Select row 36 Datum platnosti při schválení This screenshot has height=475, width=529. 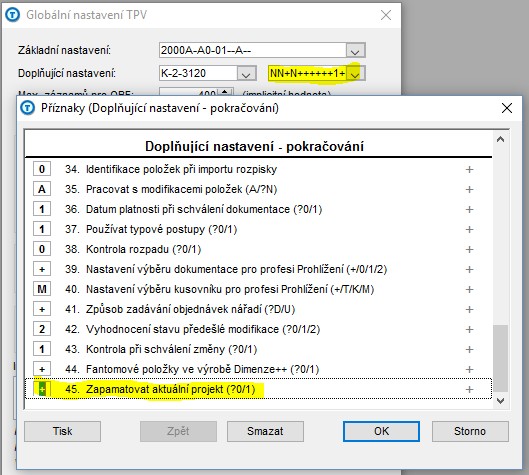click(258, 209)
